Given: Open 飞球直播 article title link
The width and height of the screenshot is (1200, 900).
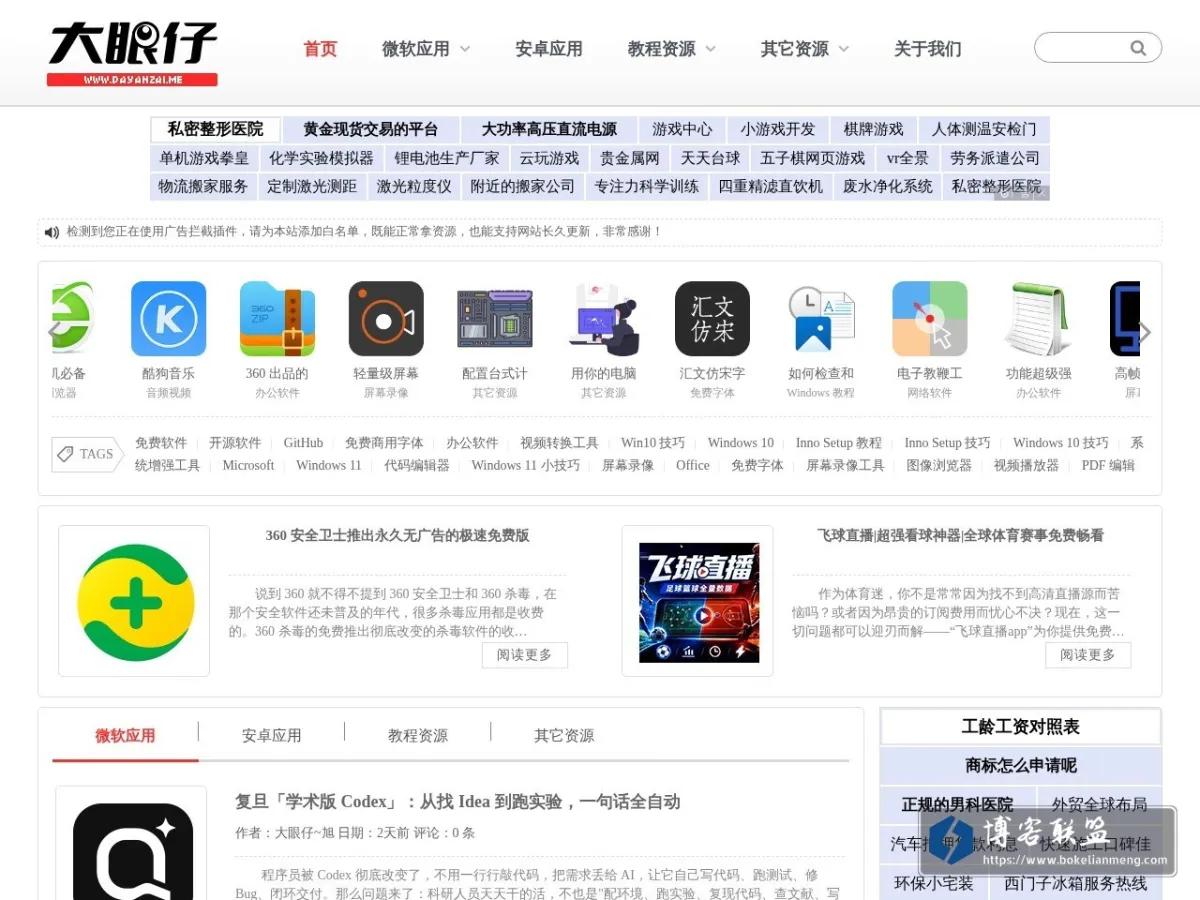Looking at the screenshot, I should tap(960, 536).
